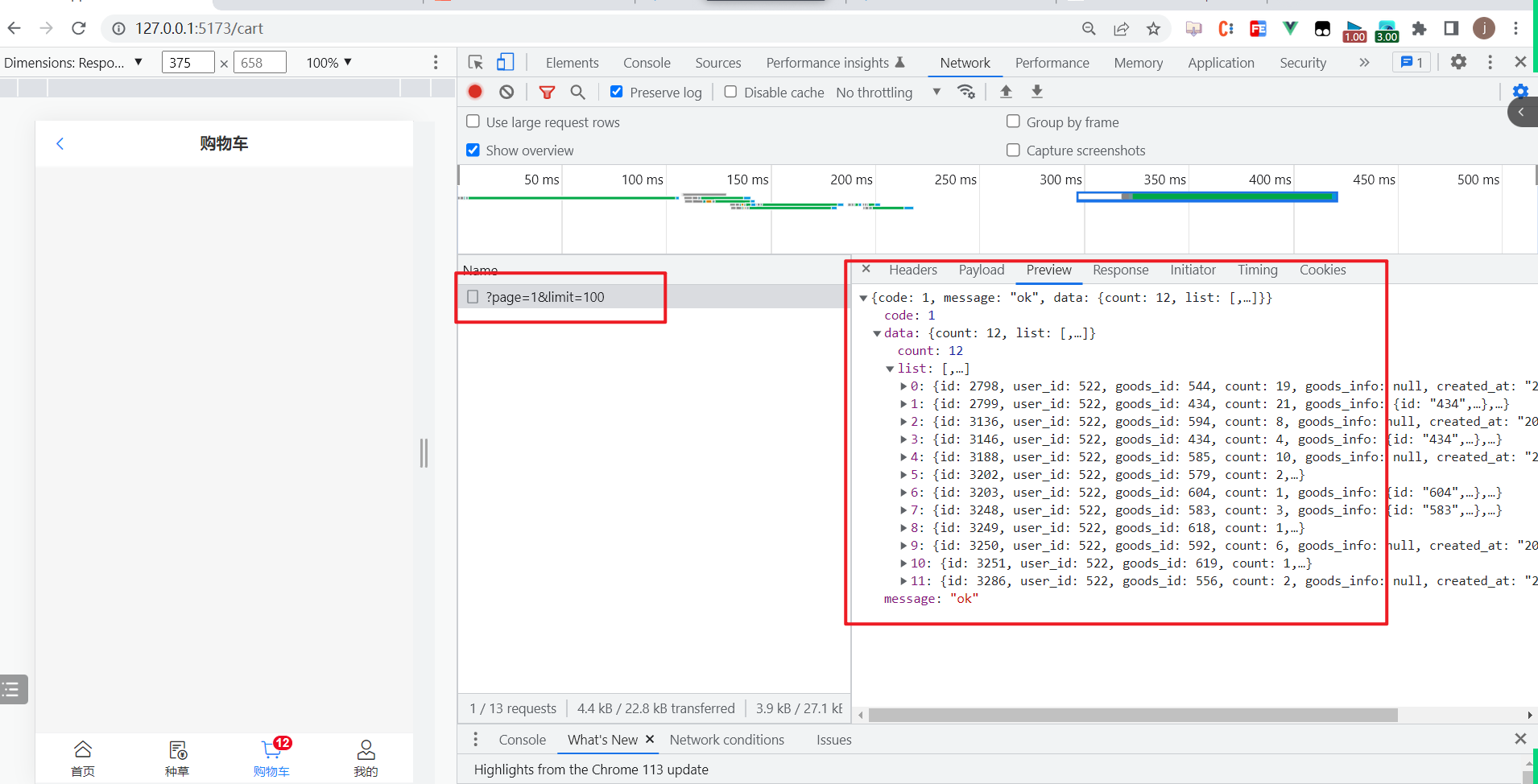1538x784 pixels.
Task: Go to 种草 tab
Action: click(x=177, y=759)
